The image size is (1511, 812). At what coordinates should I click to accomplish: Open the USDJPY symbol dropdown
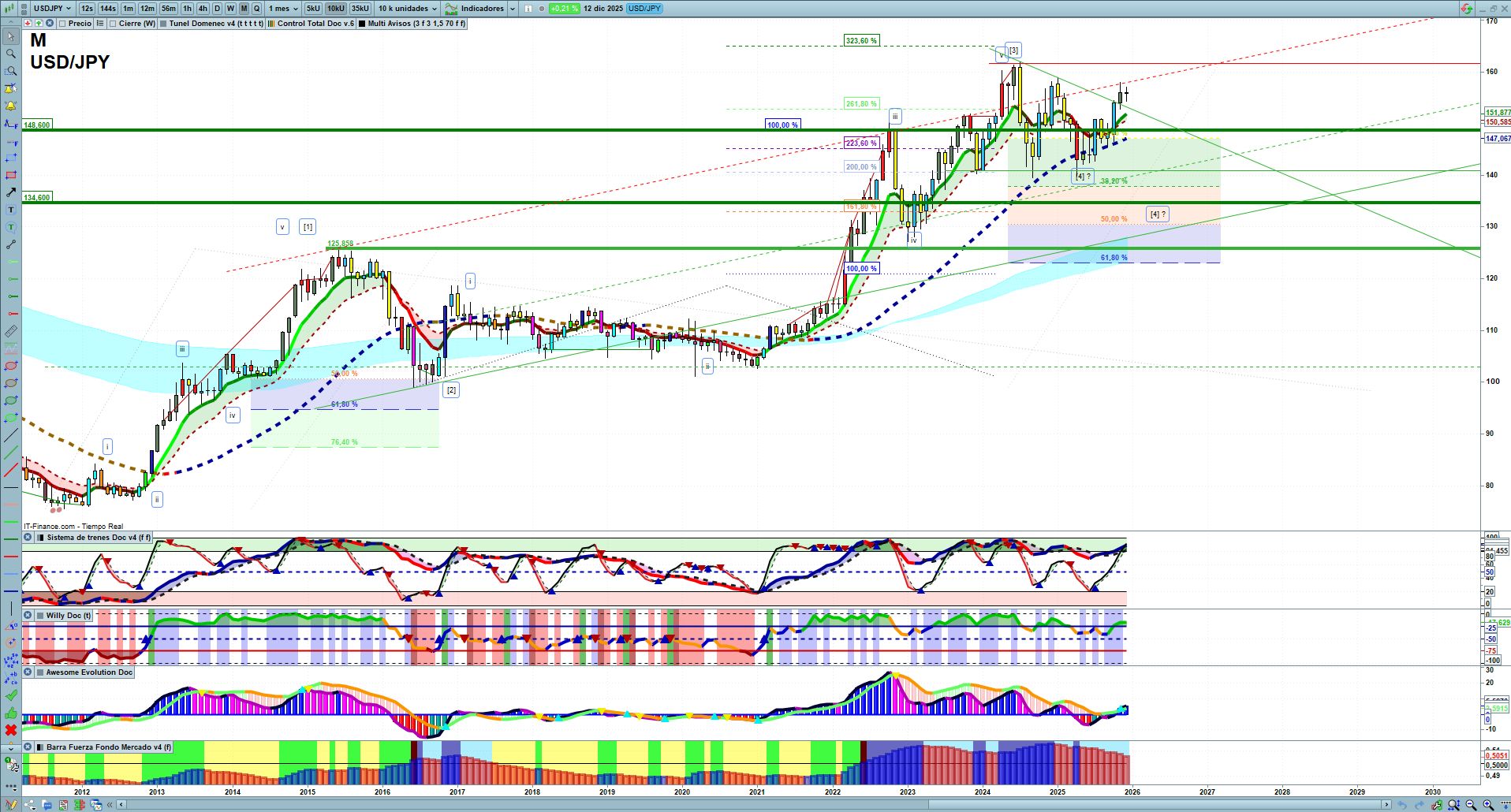click(53, 9)
